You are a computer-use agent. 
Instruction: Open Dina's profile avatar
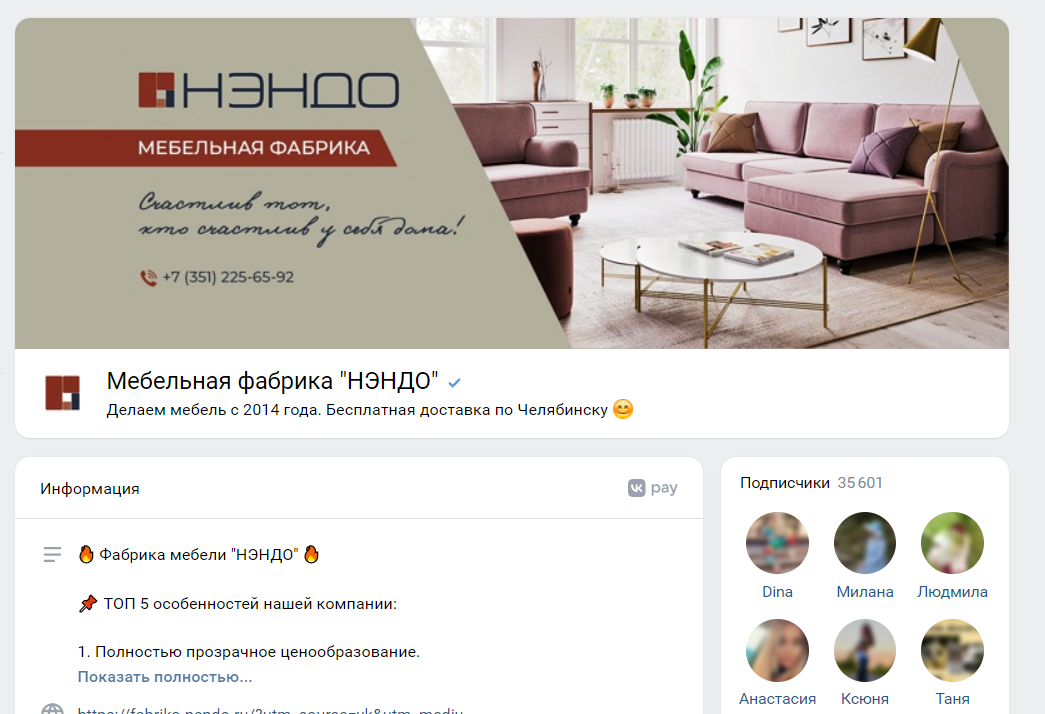tap(777, 543)
